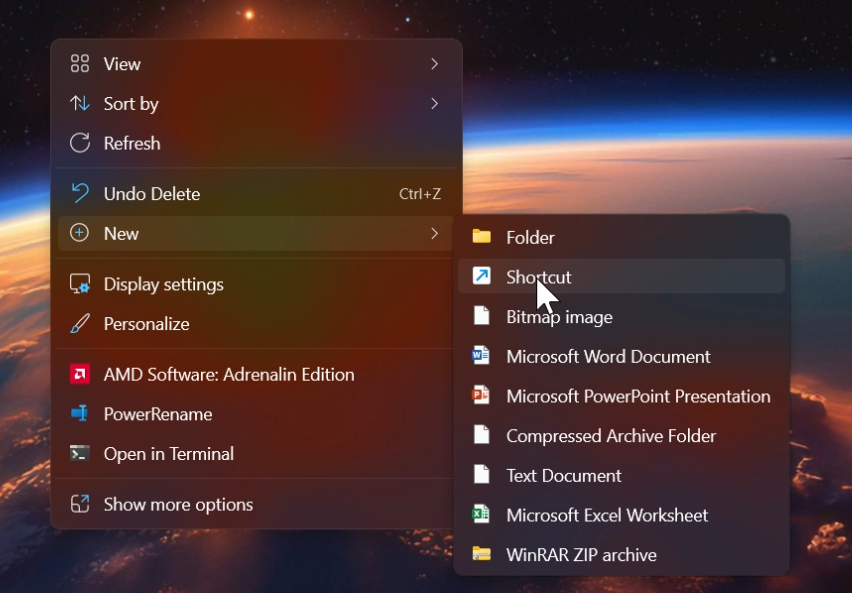The image size is (852, 593).
Task: Choose Compressed Archive Folder option
Action: pos(611,436)
